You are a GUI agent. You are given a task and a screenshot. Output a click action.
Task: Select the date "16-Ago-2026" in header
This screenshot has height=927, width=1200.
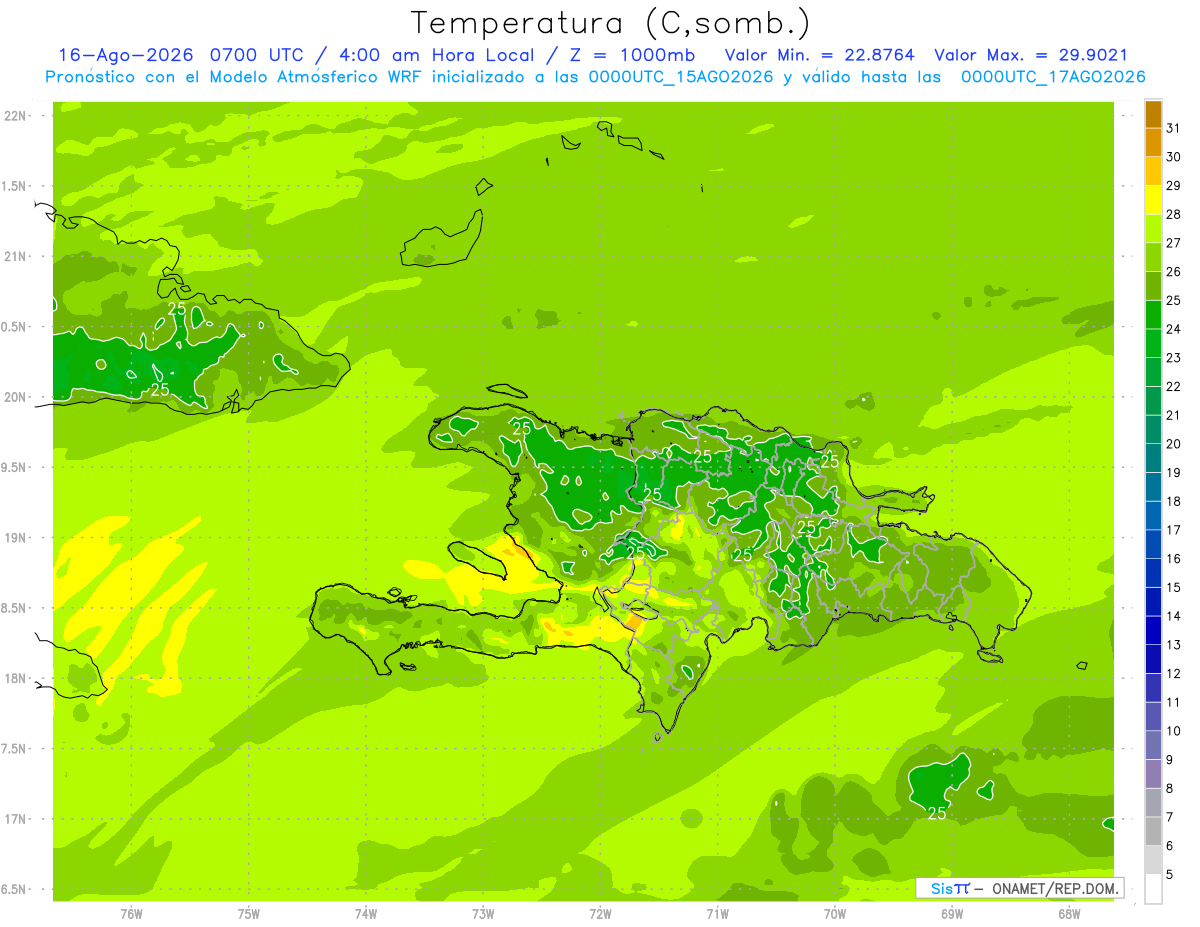[126, 55]
